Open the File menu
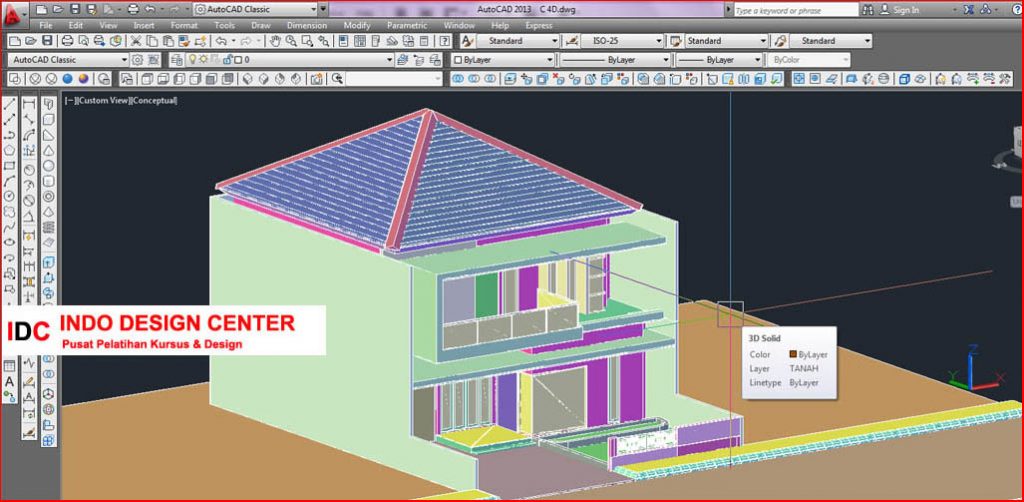Viewport: 1024px width, 502px height. pos(46,25)
